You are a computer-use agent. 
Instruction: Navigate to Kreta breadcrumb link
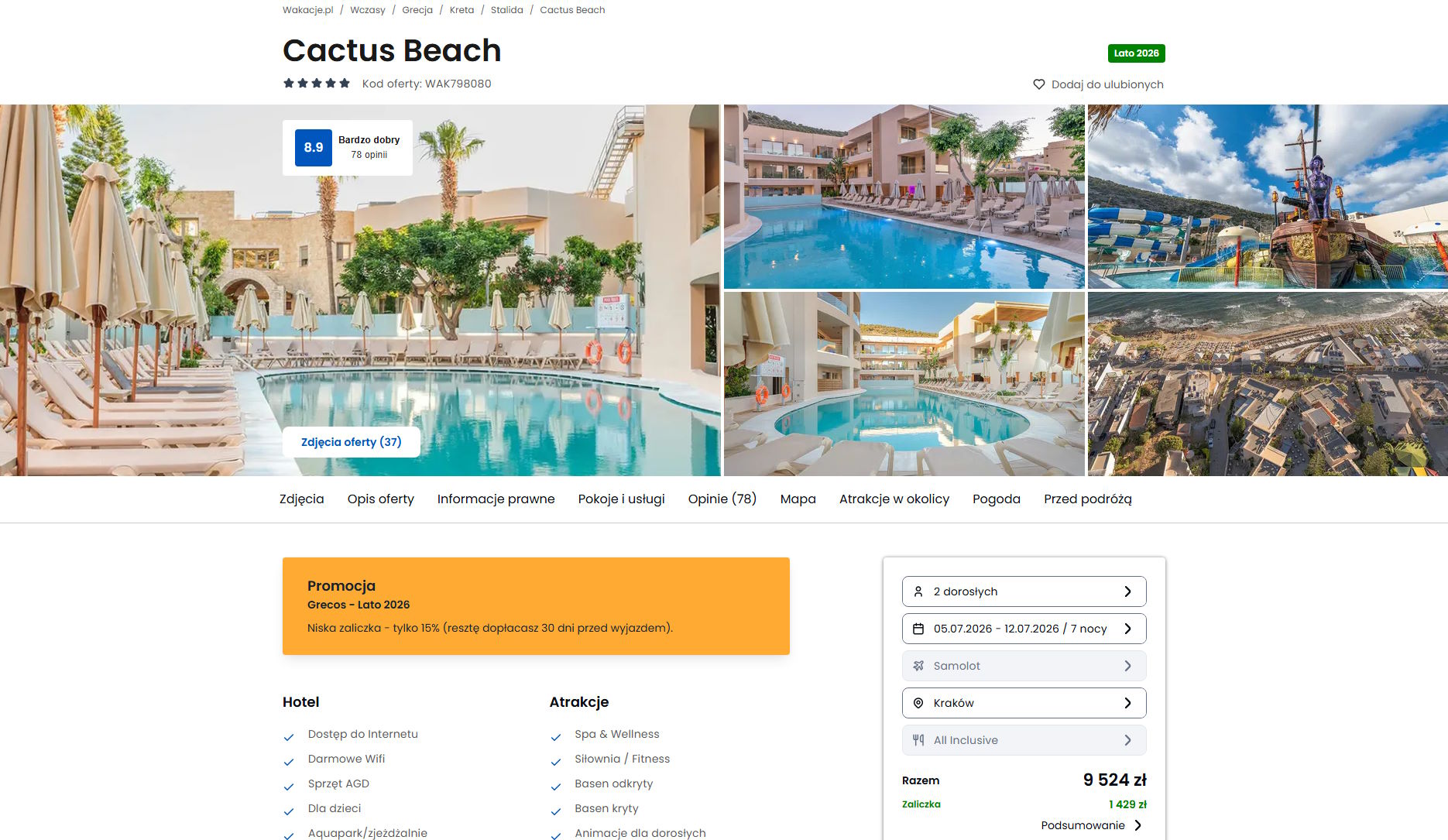point(462,10)
